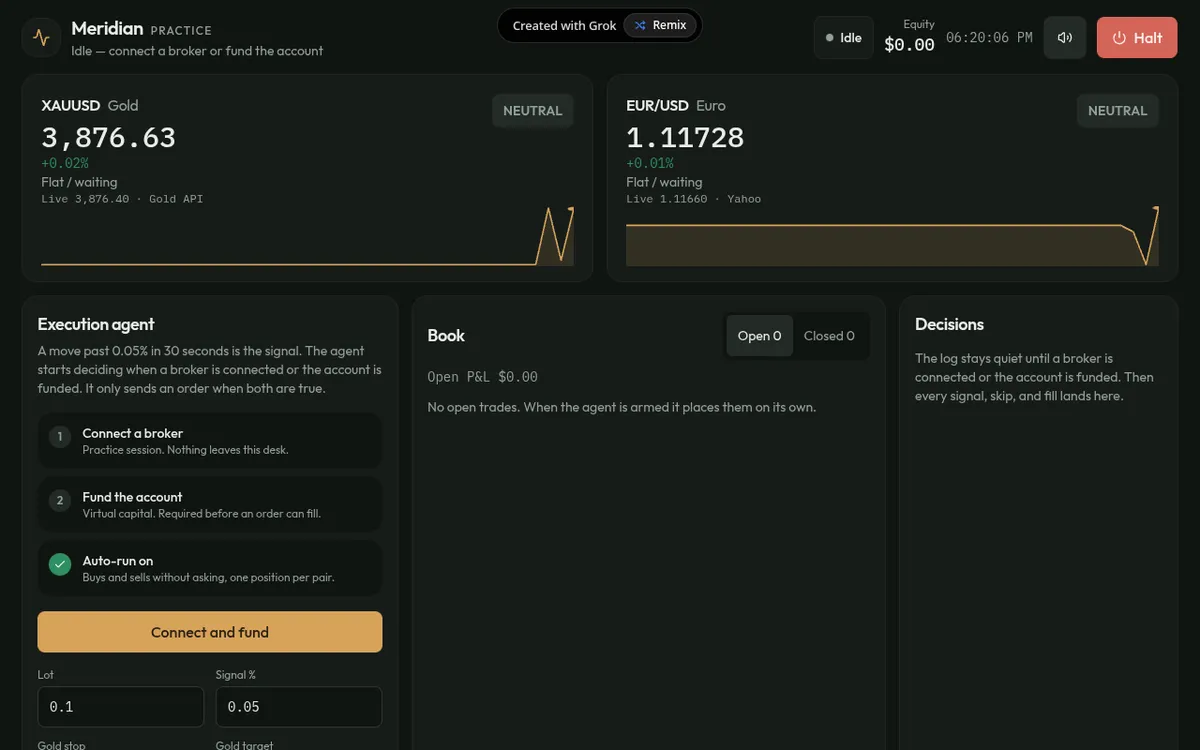Image resolution: width=1200 pixels, height=750 pixels.
Task: Click the Meridian title text
Action: click(x=107, y=28)
